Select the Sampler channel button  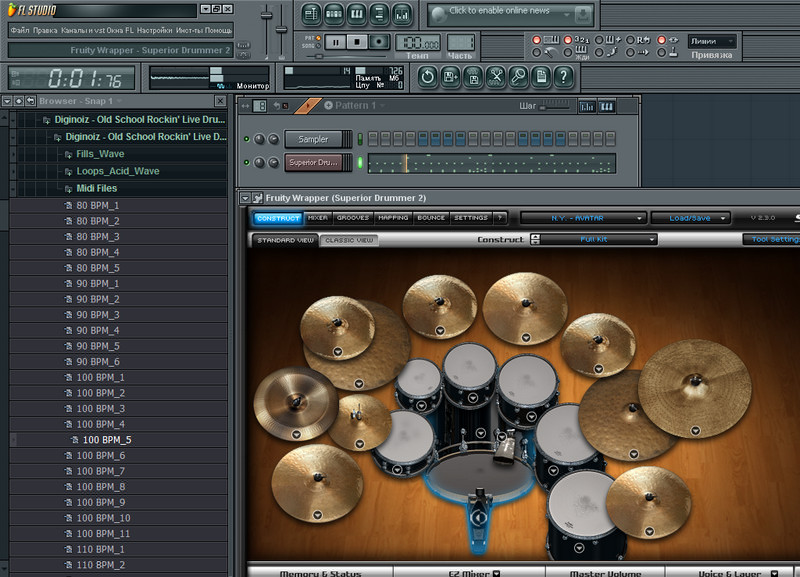tap(313, 139)
